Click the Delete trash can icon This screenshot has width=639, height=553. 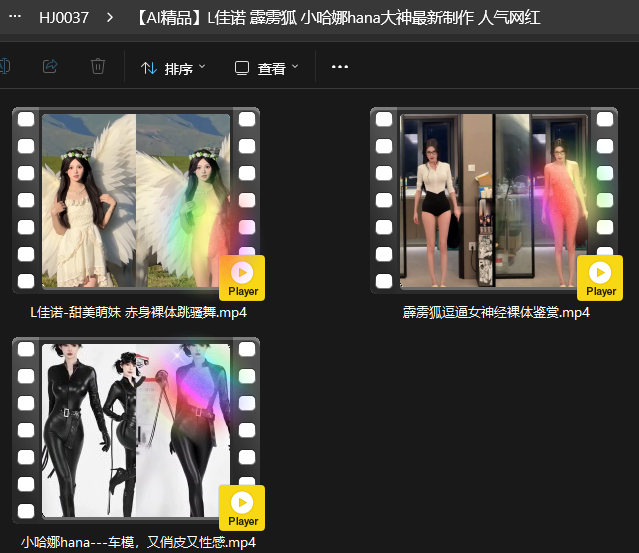coord(98,67)
